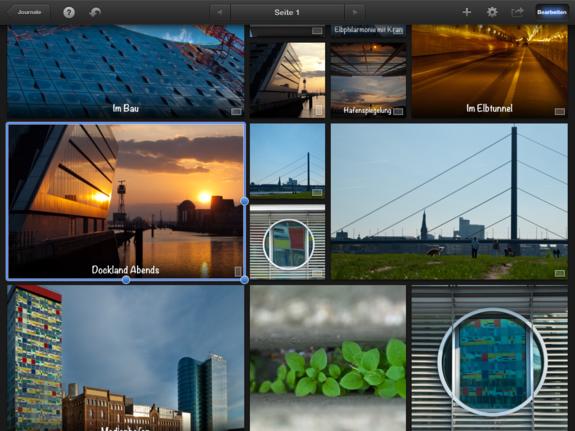Viewport: 575px width, 431px height.
Task: Open the Seite 1 page selector
Action: click(287, 12)
